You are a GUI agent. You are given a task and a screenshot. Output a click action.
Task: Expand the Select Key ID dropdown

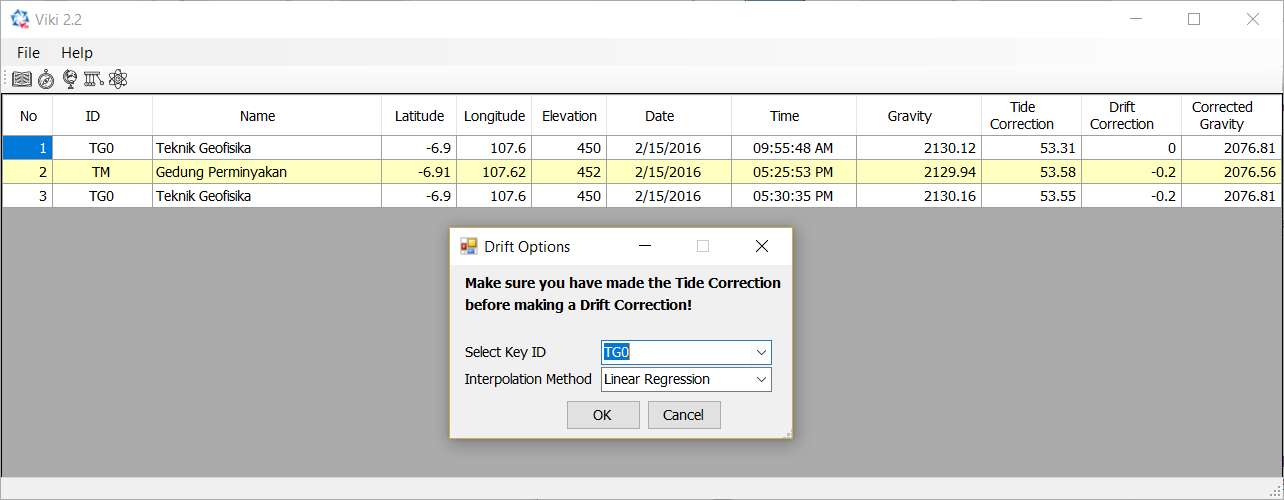coord(761,352)
